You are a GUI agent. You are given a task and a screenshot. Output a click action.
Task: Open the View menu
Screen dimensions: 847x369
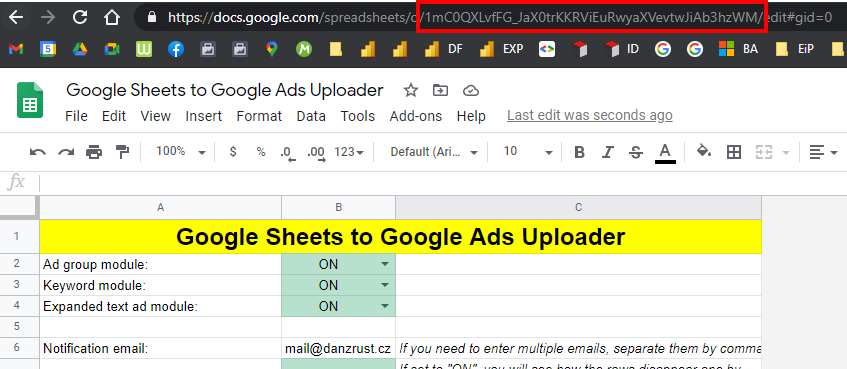[156, 116]
